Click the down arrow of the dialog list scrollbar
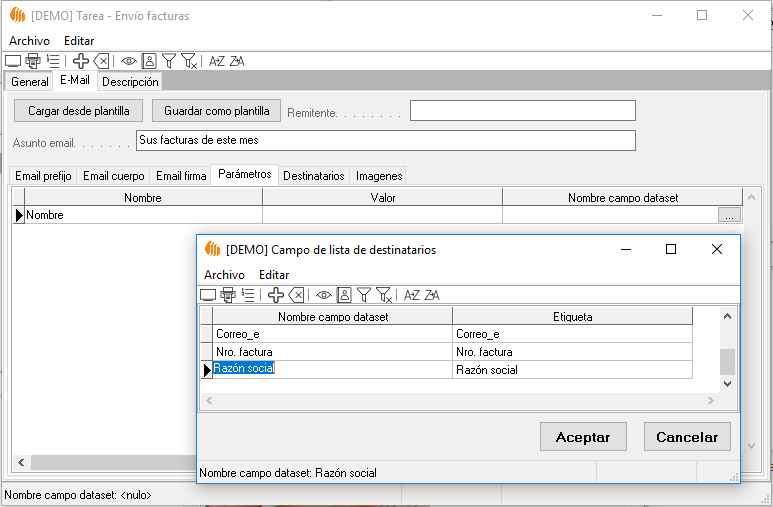This screenshot has width=773, height=507. 727,383
